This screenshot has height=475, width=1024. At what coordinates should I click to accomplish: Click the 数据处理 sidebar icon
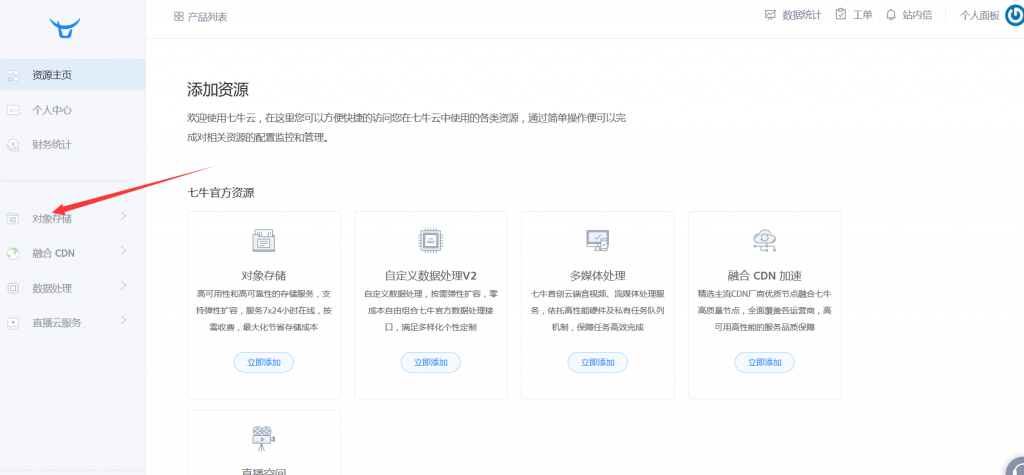click(x=13, y=288)
